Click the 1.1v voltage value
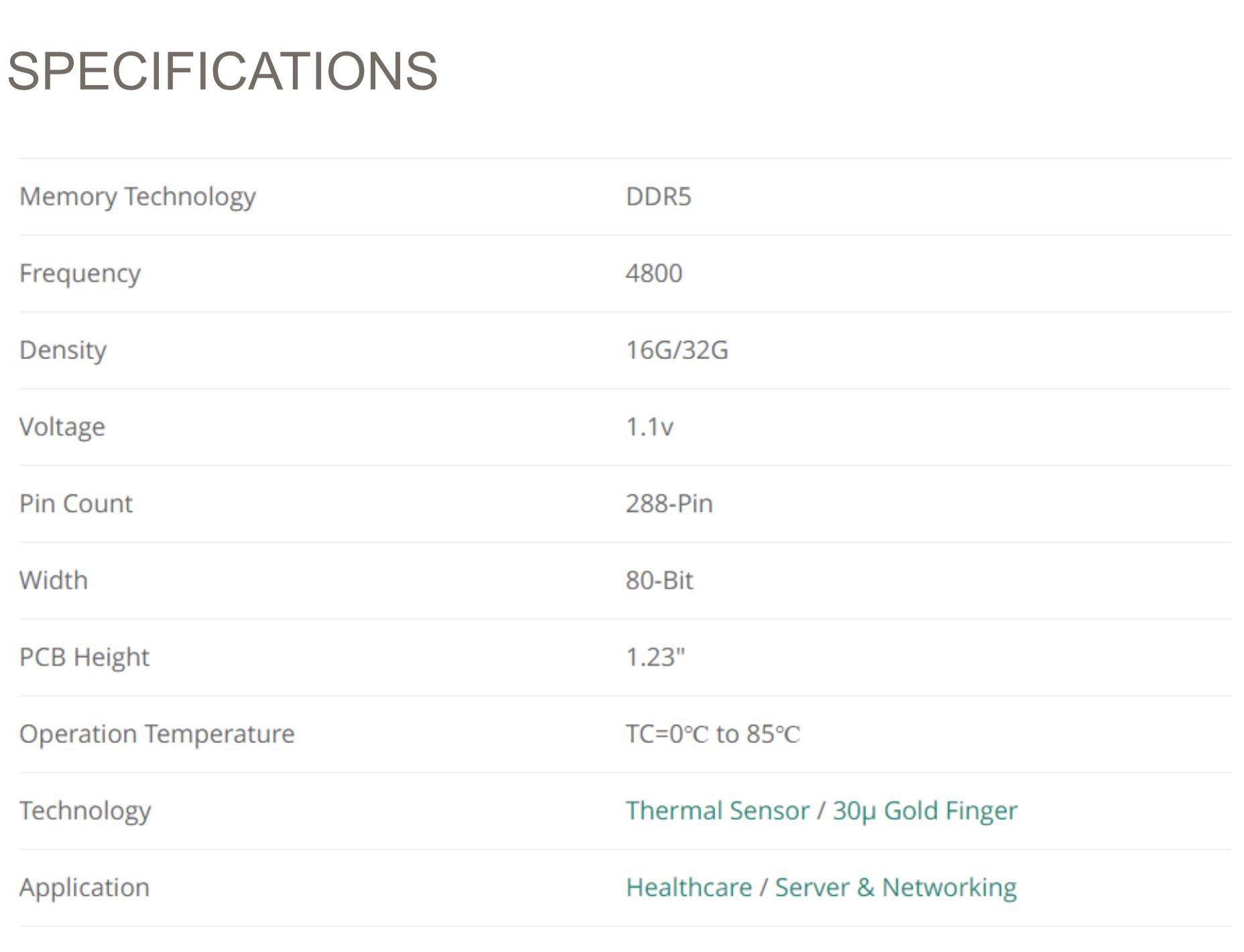The height and width of the screenshot is (952, 1244). point(649,427)
